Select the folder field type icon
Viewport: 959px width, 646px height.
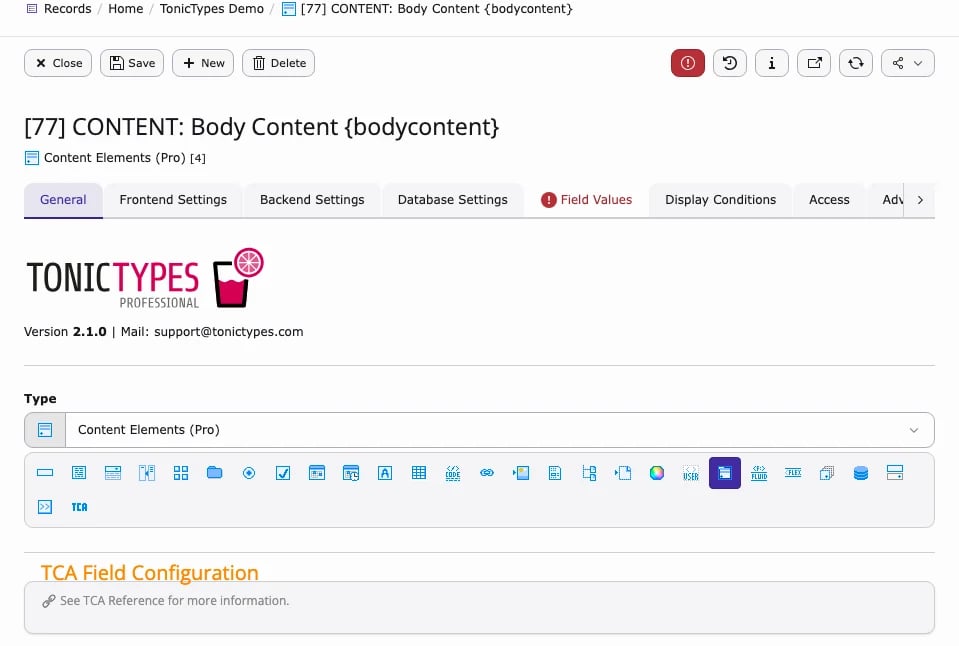click(215, 473)
